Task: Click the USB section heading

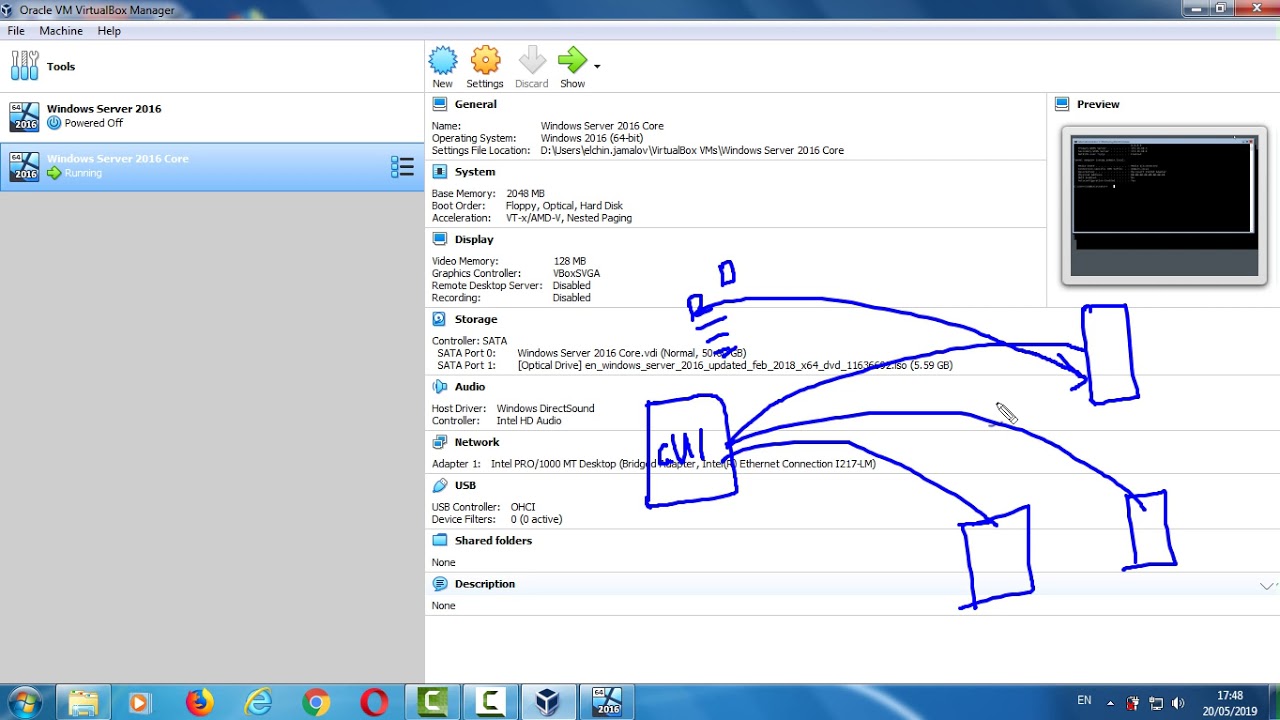Action: (x=465, y=485)
